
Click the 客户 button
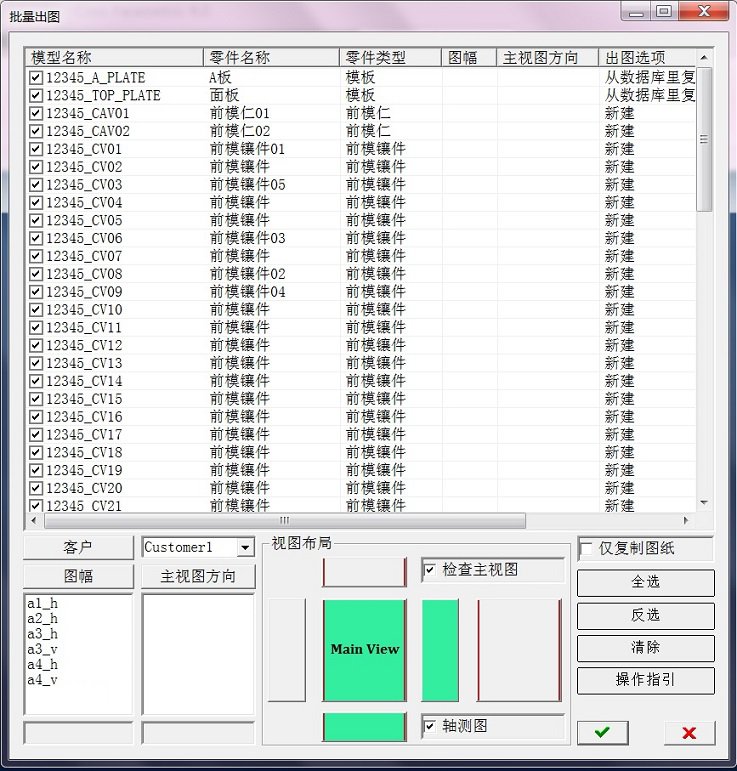point(78,547)
